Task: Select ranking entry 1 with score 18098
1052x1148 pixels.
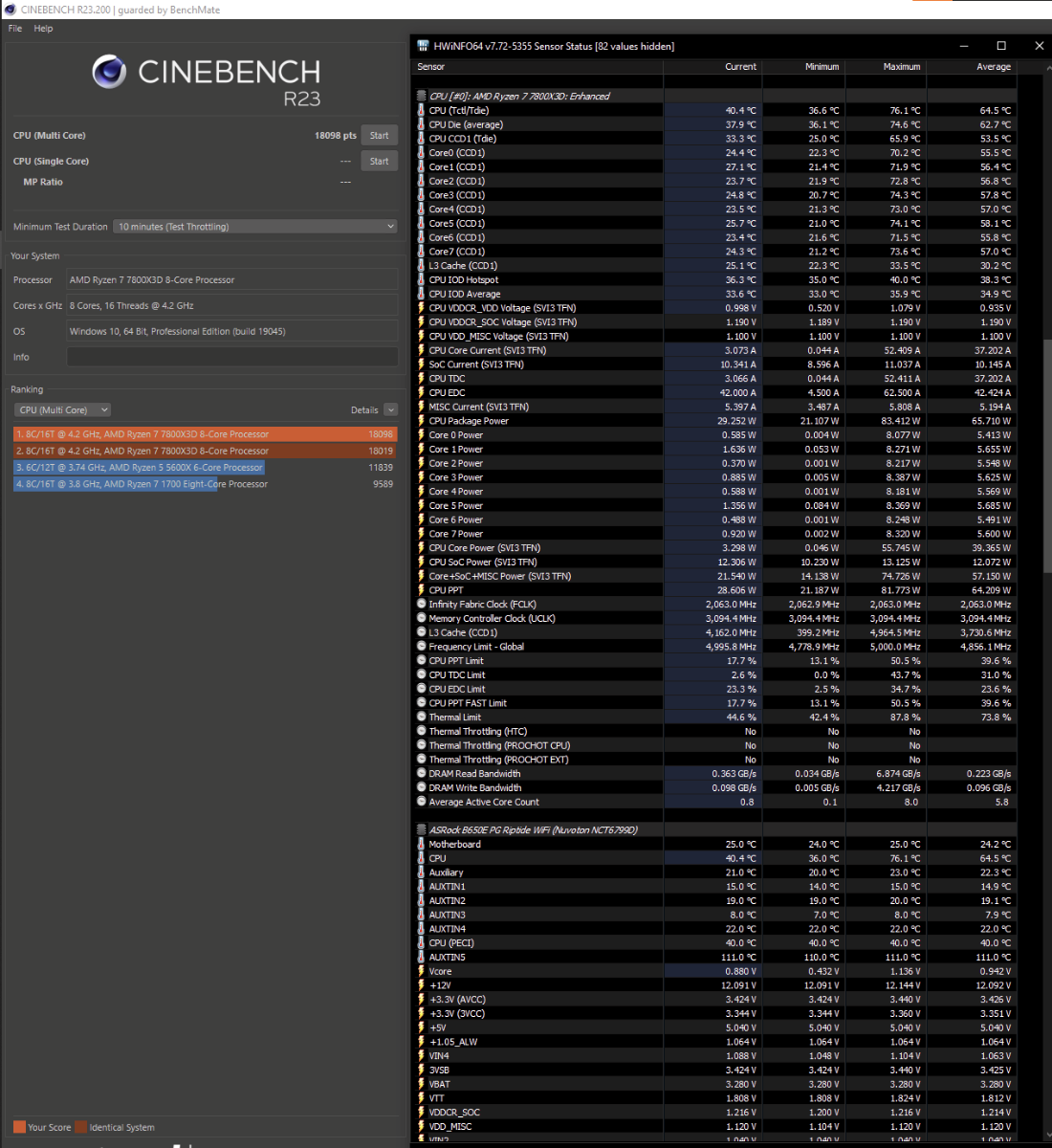Action: tap(205, 434)
